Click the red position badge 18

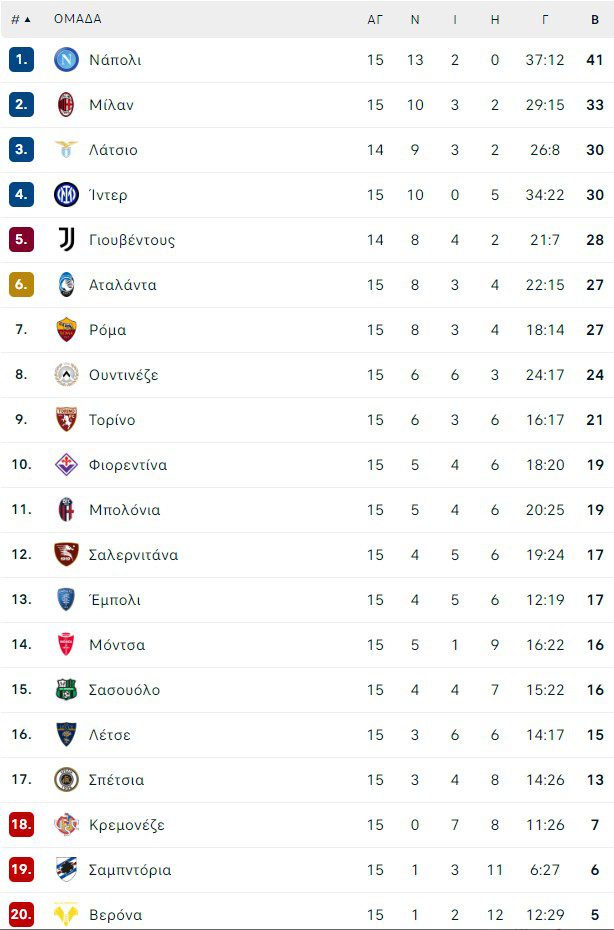pos(21,825)
